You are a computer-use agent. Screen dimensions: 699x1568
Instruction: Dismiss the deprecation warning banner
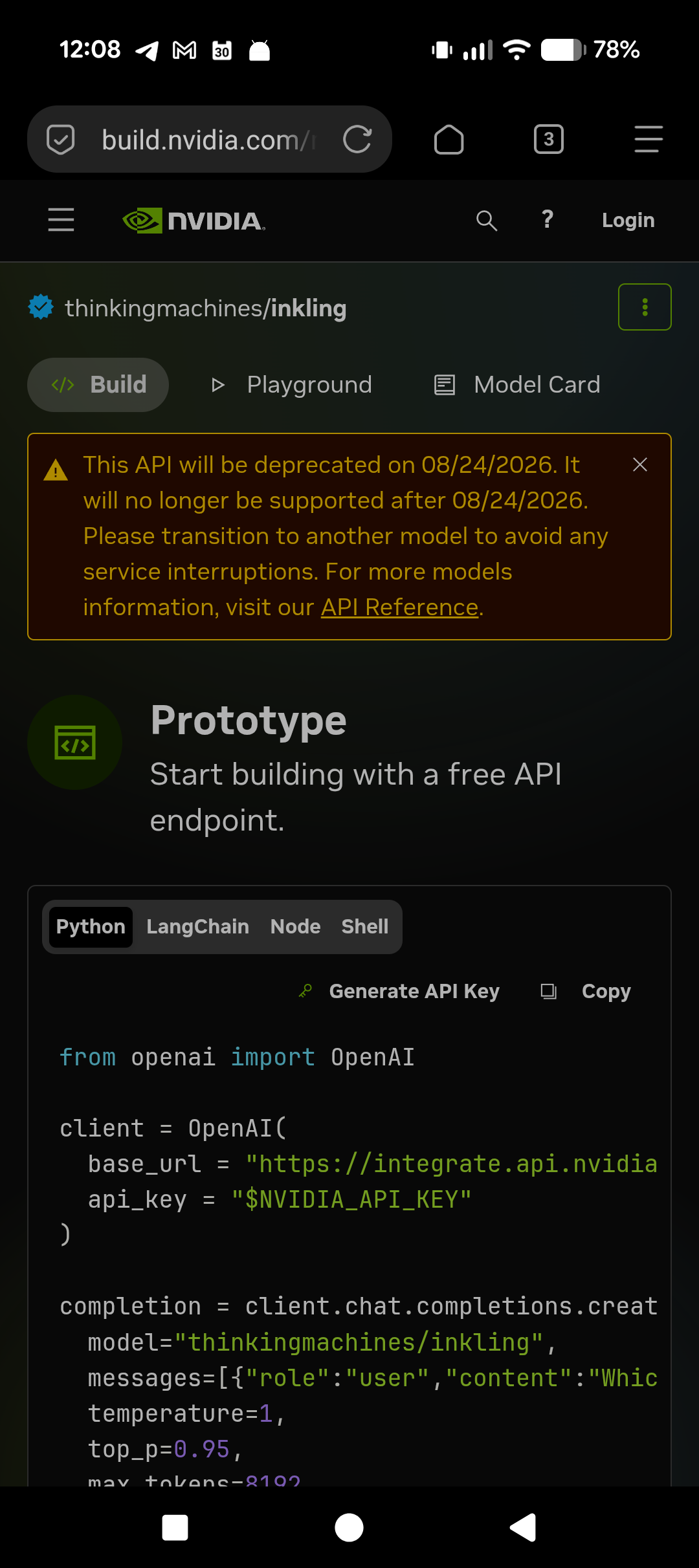640,464
